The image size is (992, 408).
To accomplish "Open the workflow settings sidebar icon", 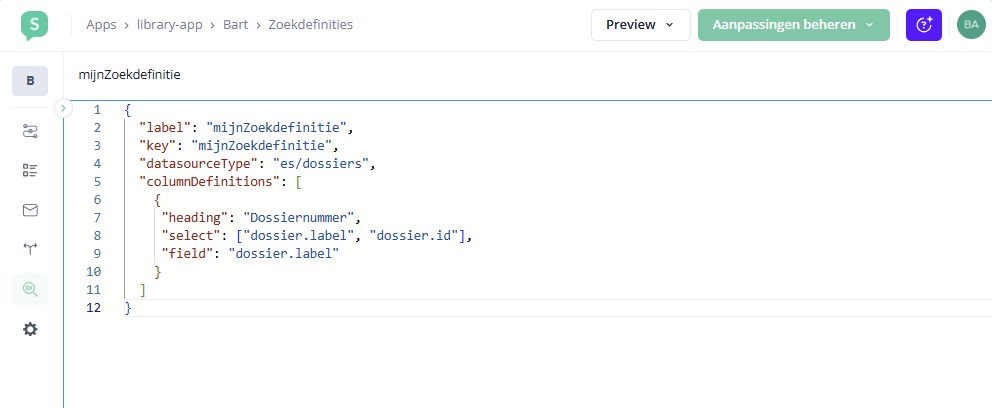I will 30,131.
